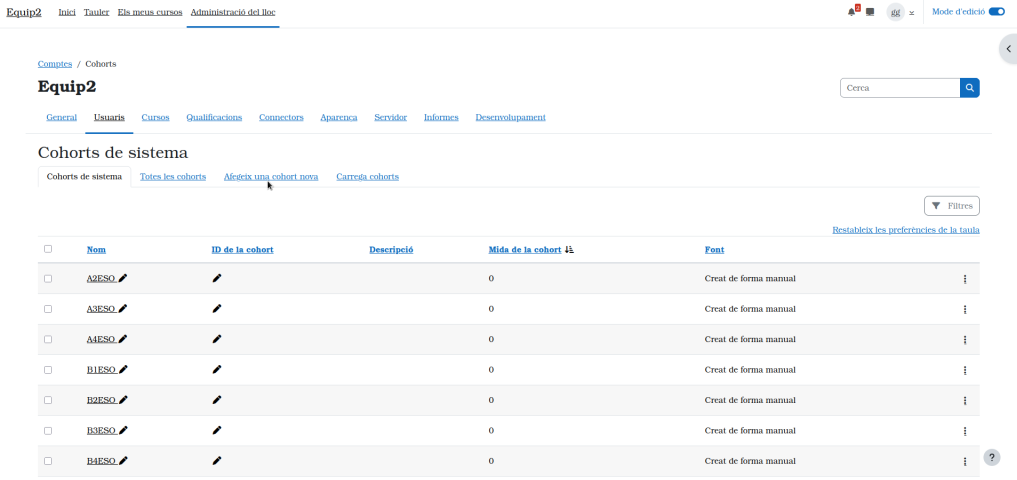Click the search magnifier button
Screen dimensions: 1017x480
(970, 88)
